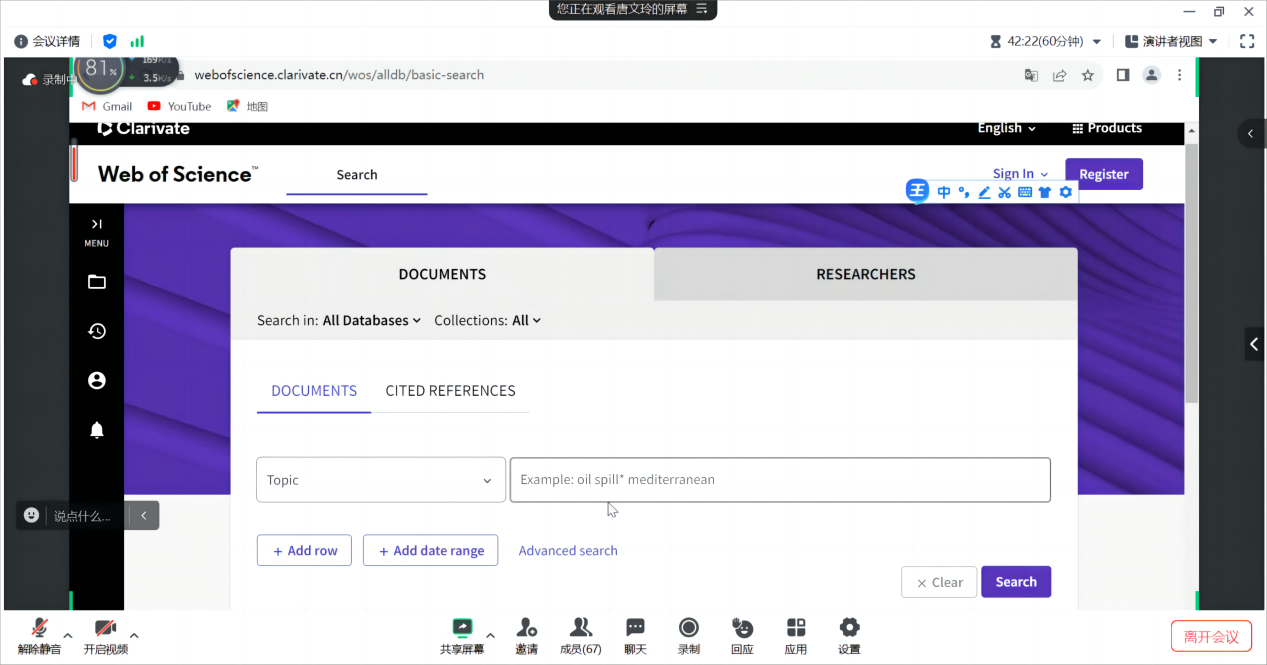Screen dimensions: 1267x665
Task: Switch to the RESEARCHERS tab
Action: tap(865, 274)
